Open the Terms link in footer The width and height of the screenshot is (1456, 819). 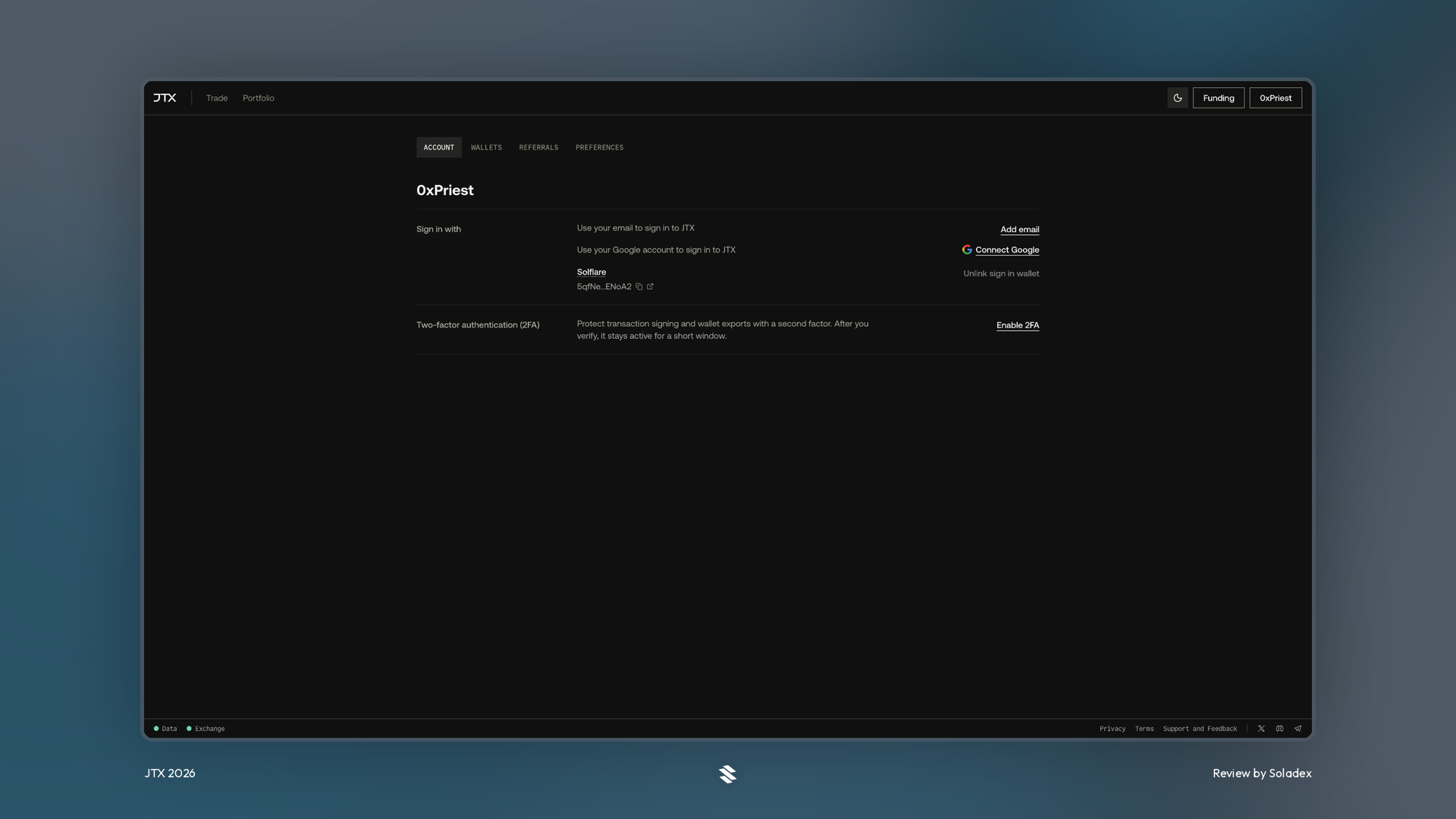click(x=1144, y=729)
